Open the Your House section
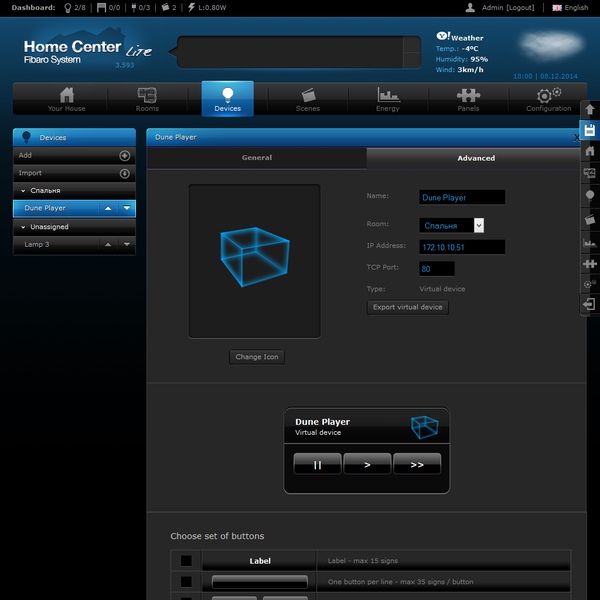Image resolution: width=600 pixels, height=600 pixels. pyautogui.click(x=67, y=99)
